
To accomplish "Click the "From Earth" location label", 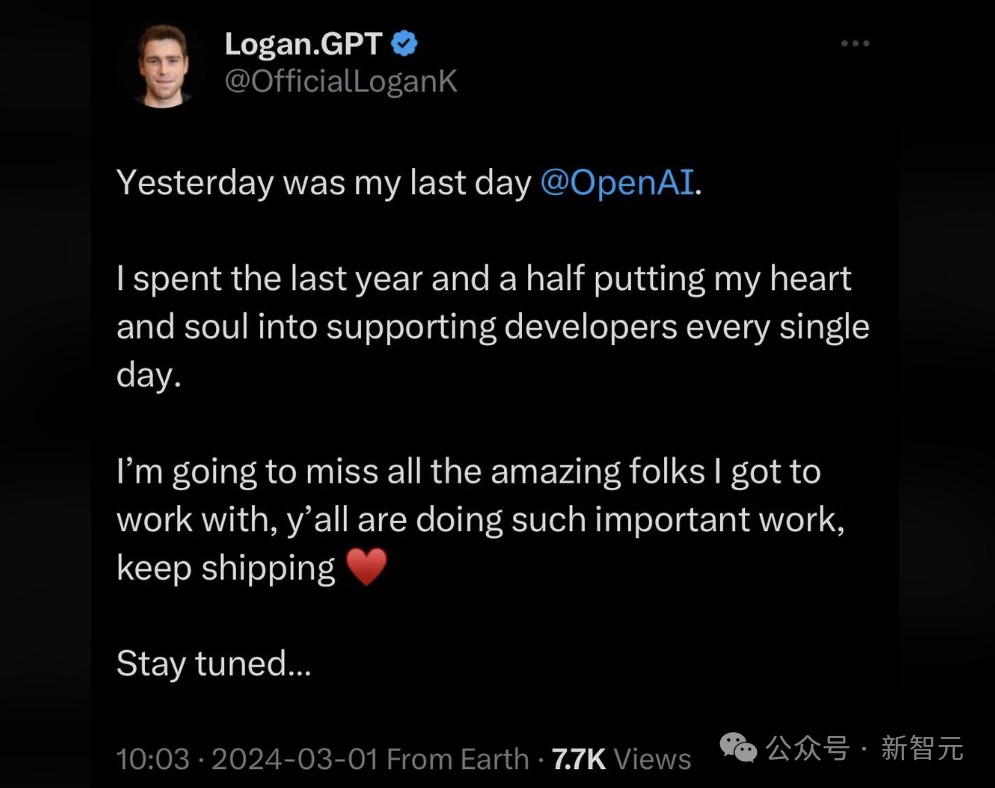I will pyautogui.click(x=457, y=759).
